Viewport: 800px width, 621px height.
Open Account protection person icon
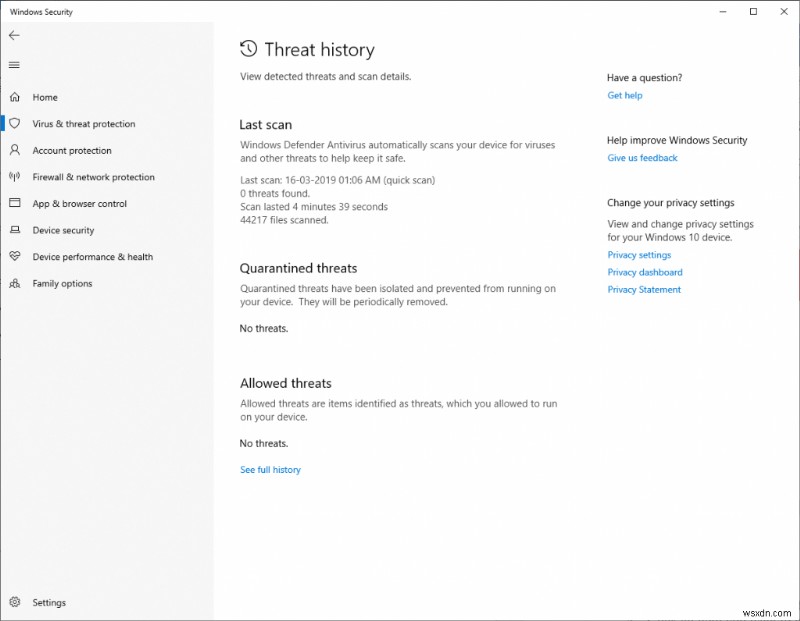pos(14,150)
